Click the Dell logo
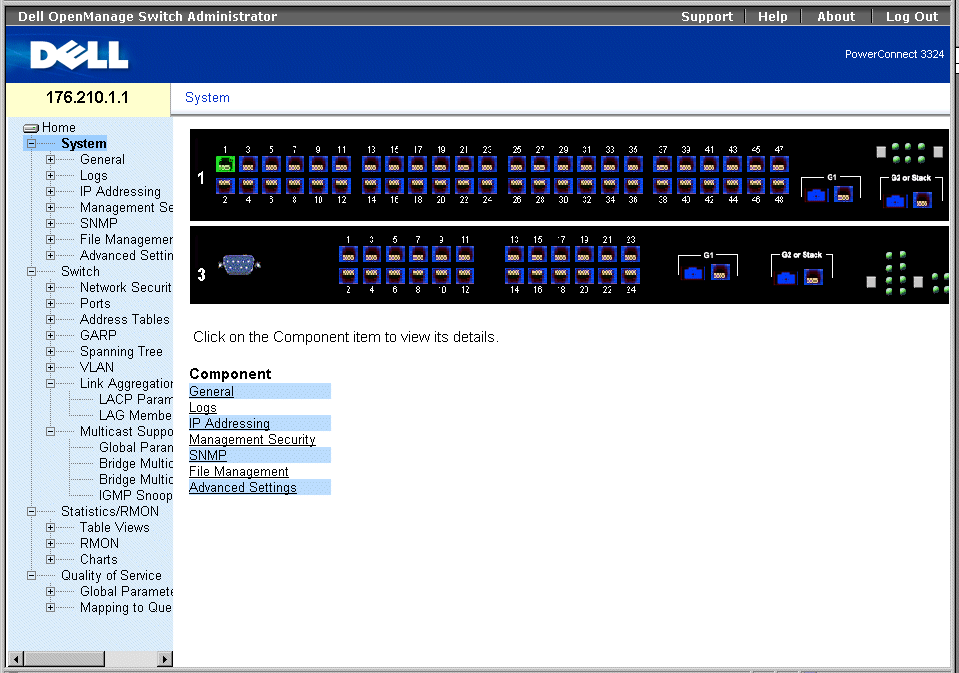959x673 pixels. coord(80,55)
